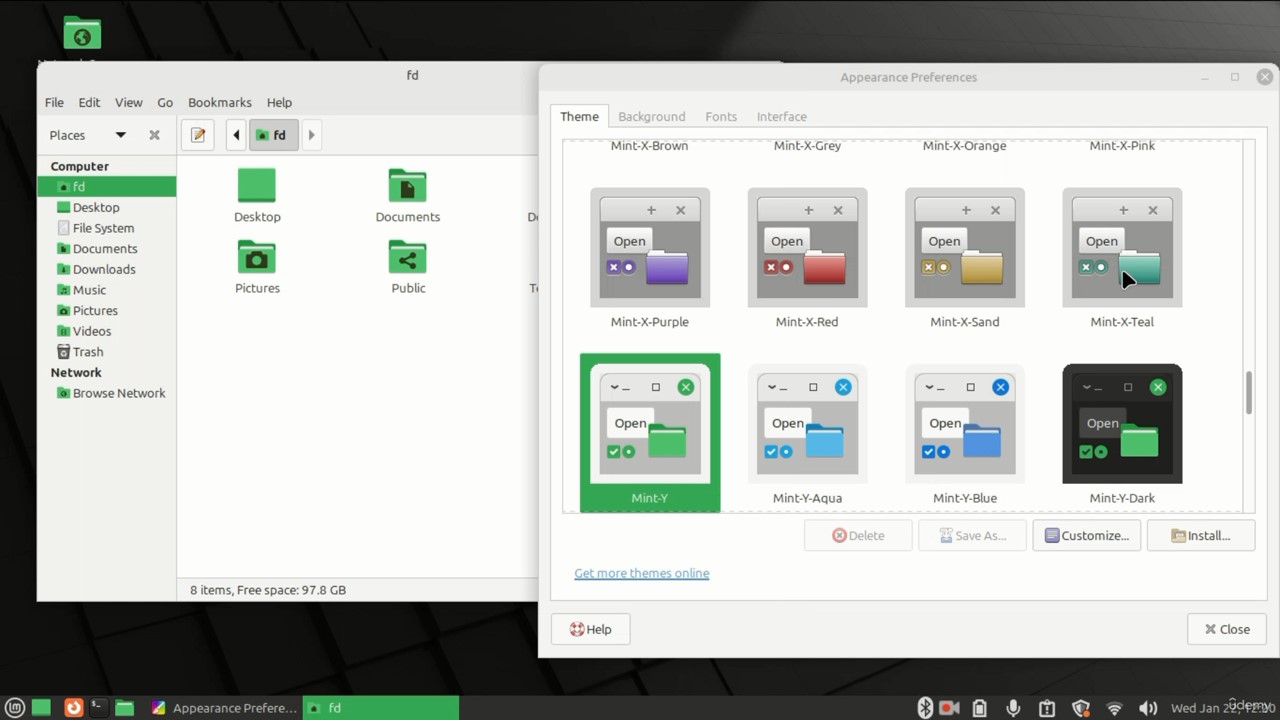The width and height of the screenshot is (1280, 720).
Task: Select Music in the sidebar
Action: pos(107,290)
